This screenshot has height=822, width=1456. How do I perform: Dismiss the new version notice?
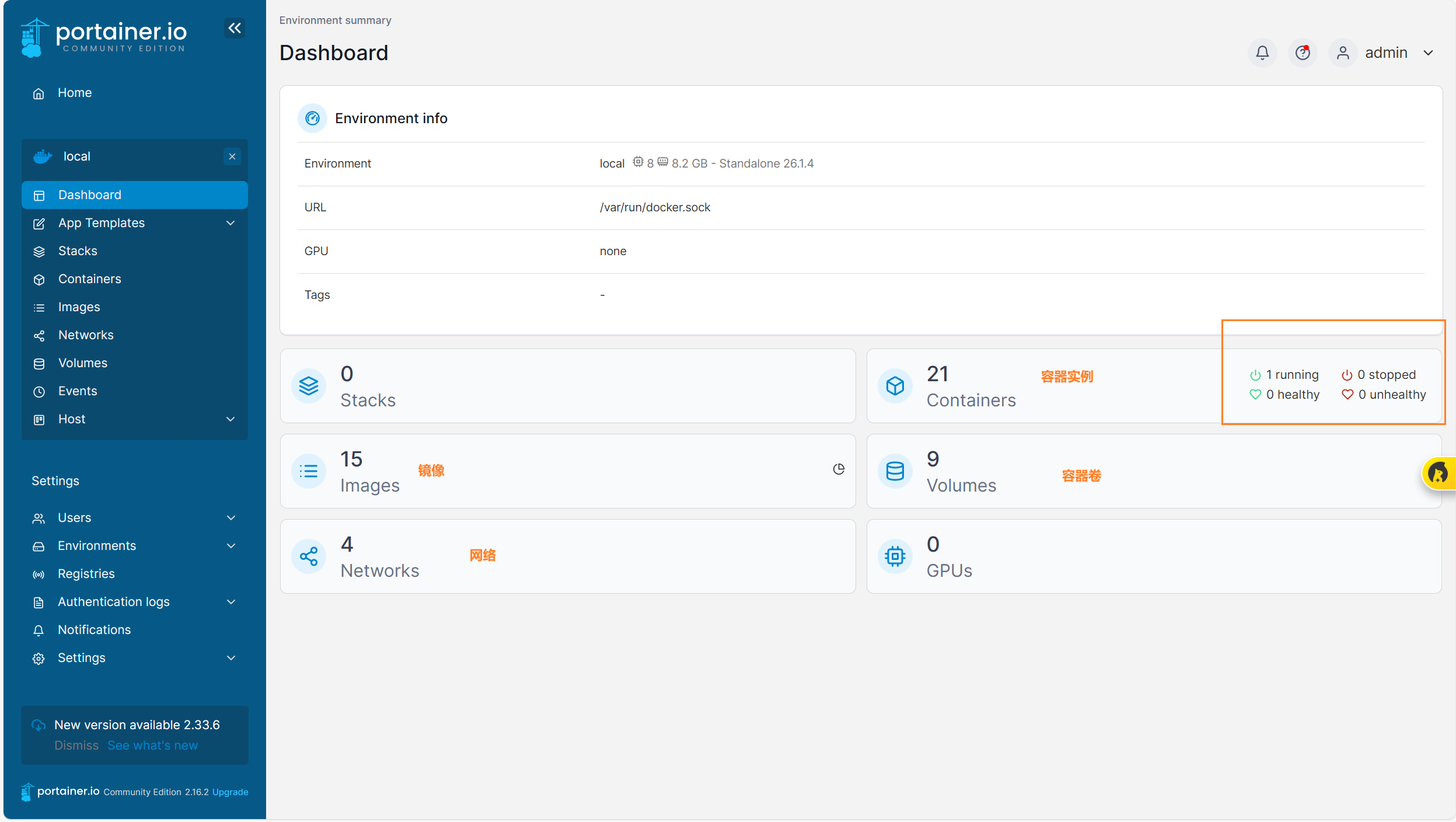click(76, 746)
